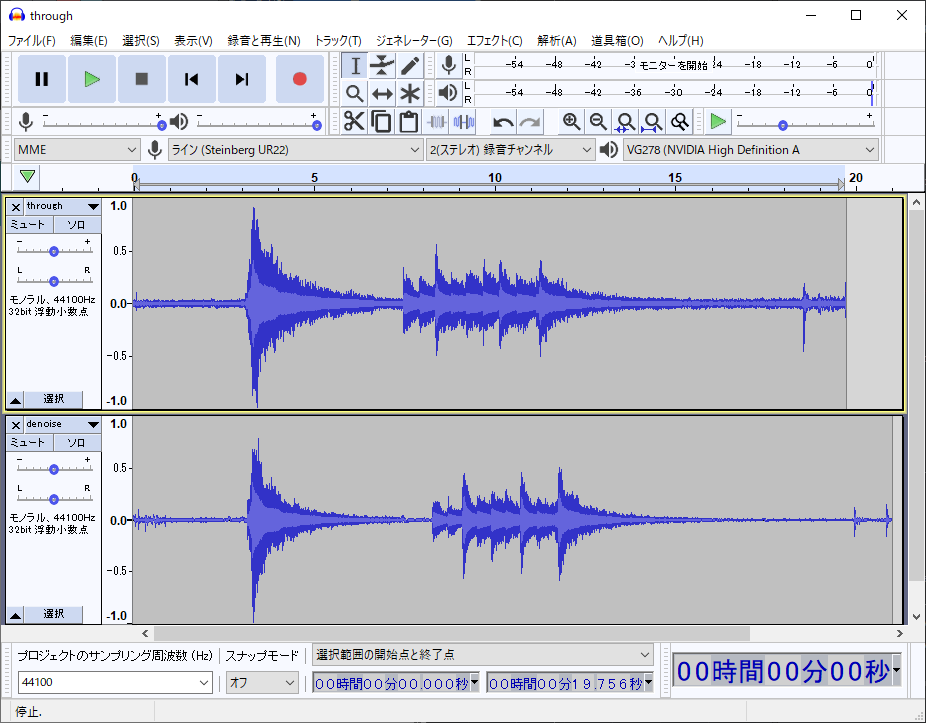This screenshot has width=926, height=723.
Task: Choose the Time Shift tool
Action: 382,94
